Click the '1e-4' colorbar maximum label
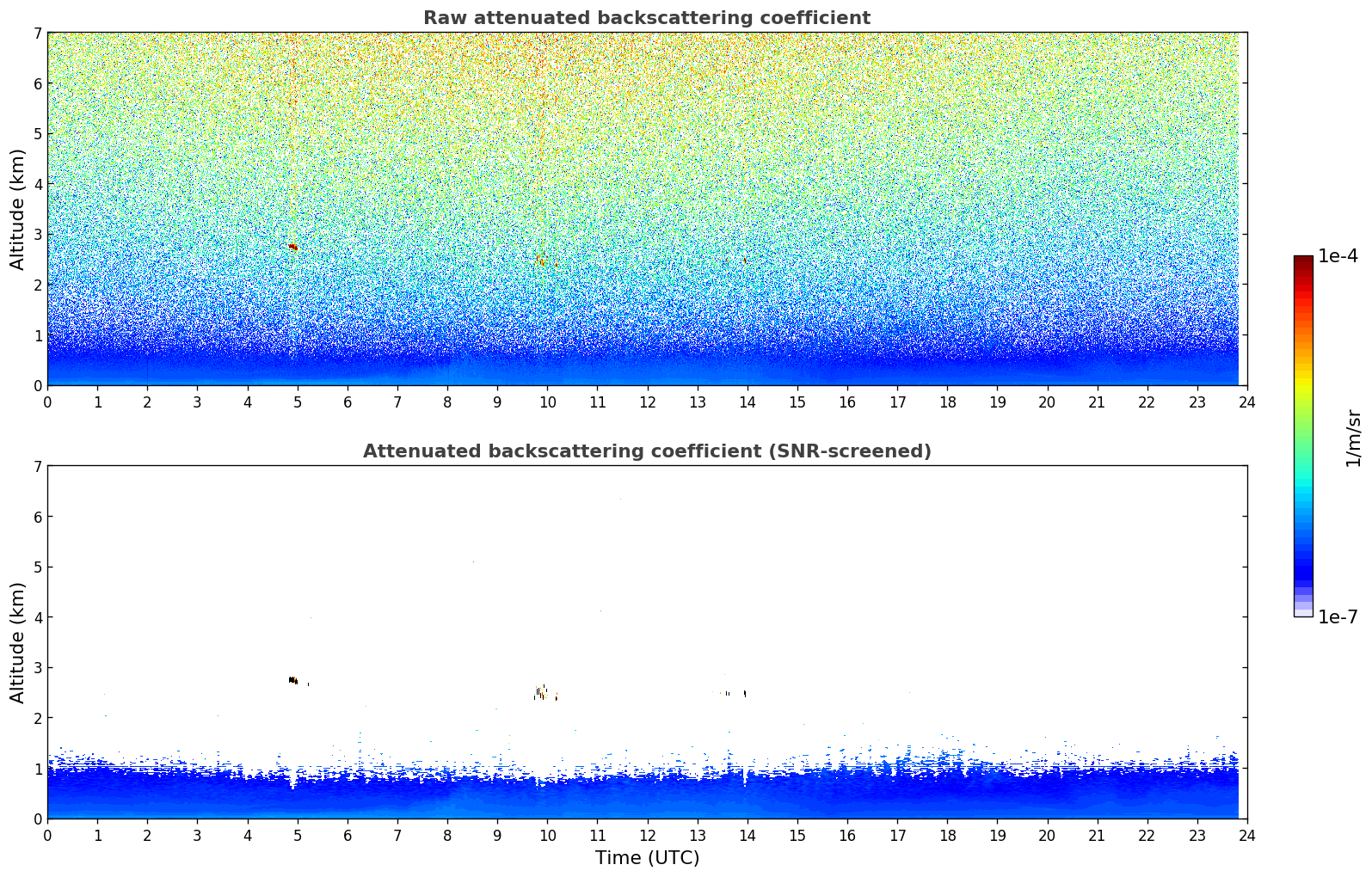 coord(1338,256)
